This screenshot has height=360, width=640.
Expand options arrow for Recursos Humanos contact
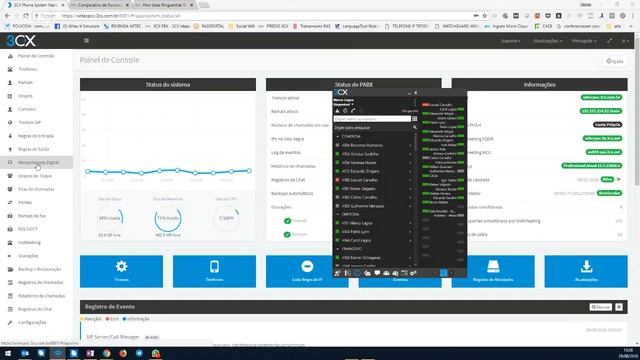click(411, 145)
